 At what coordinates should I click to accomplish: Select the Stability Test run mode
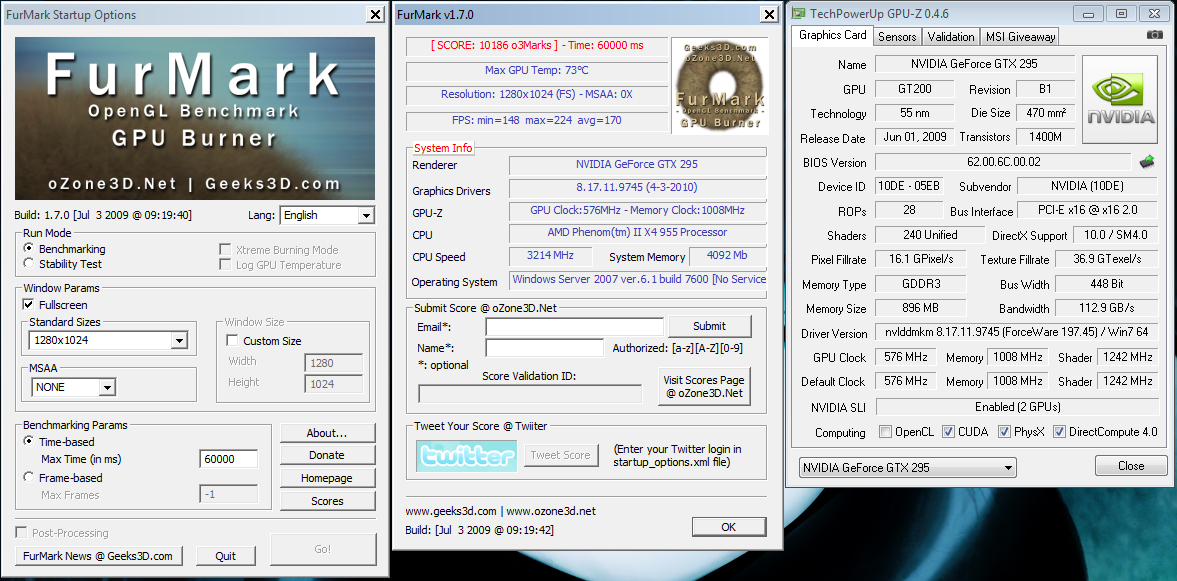[x=29, y=263]
